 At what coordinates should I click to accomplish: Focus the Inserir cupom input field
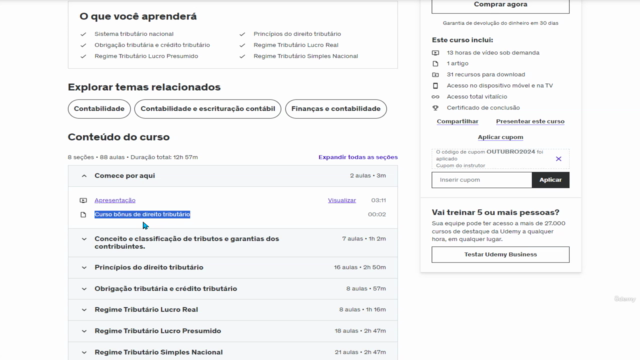pyautogui.click(x=482, y=180)
